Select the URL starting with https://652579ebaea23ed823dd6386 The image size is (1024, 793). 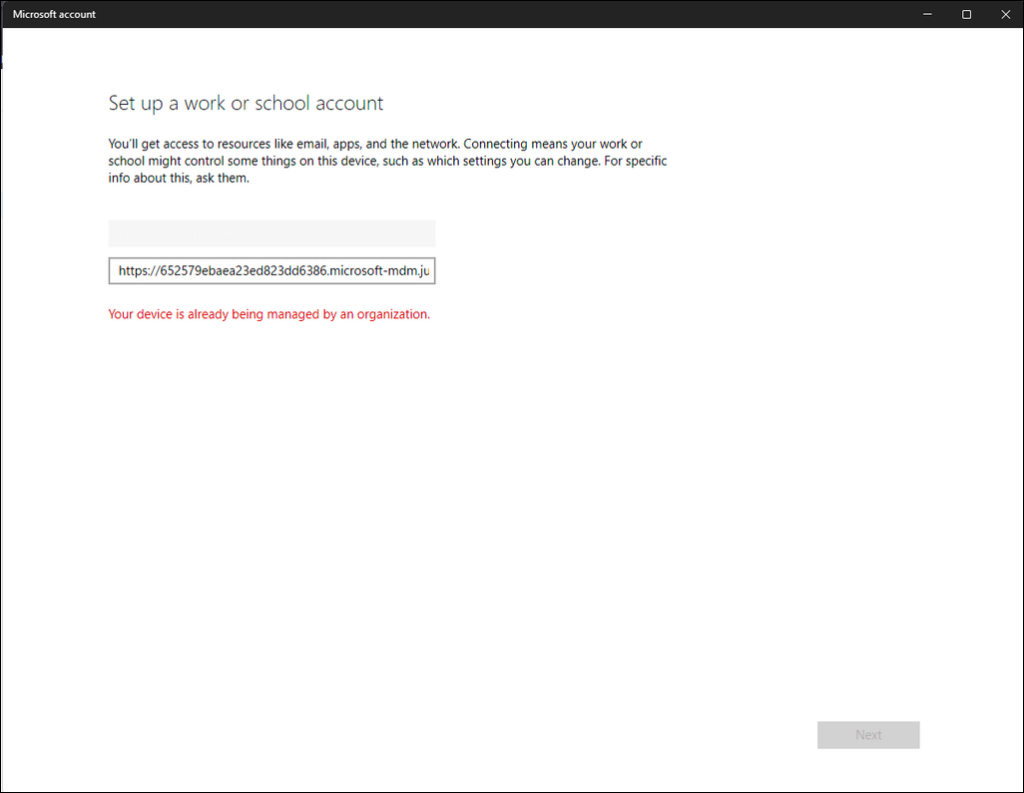271,270
